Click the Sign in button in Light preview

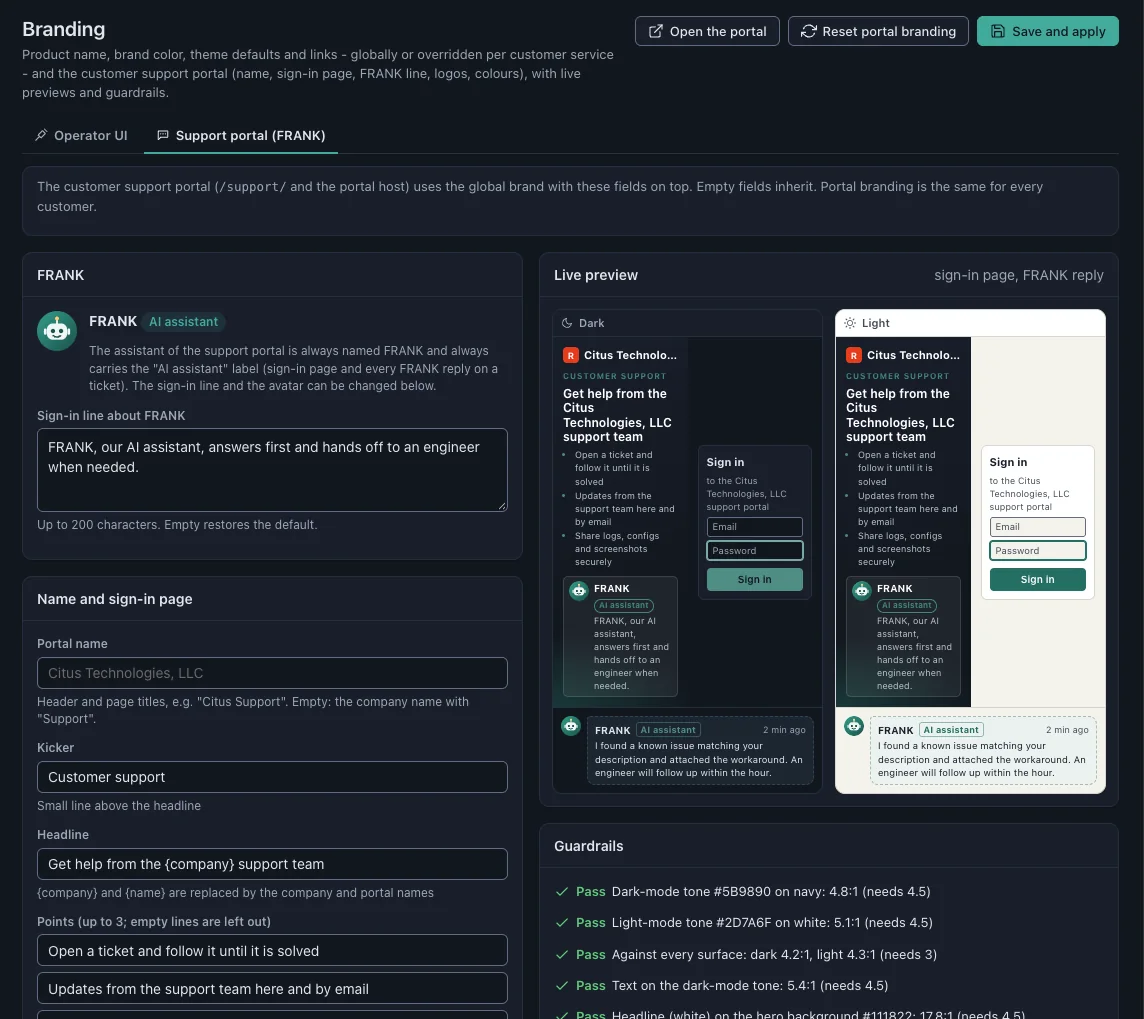(1037, 579)
